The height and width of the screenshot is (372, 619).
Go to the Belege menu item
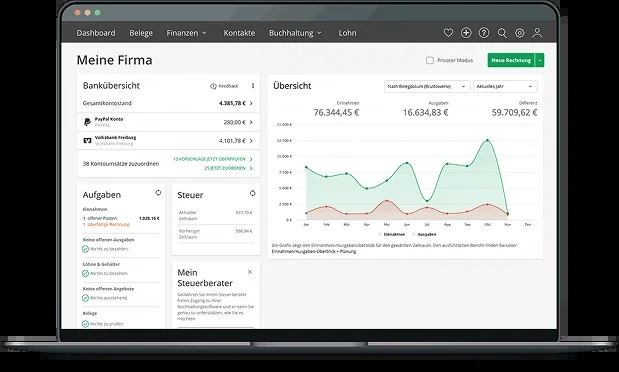click(x=141, y=33)
